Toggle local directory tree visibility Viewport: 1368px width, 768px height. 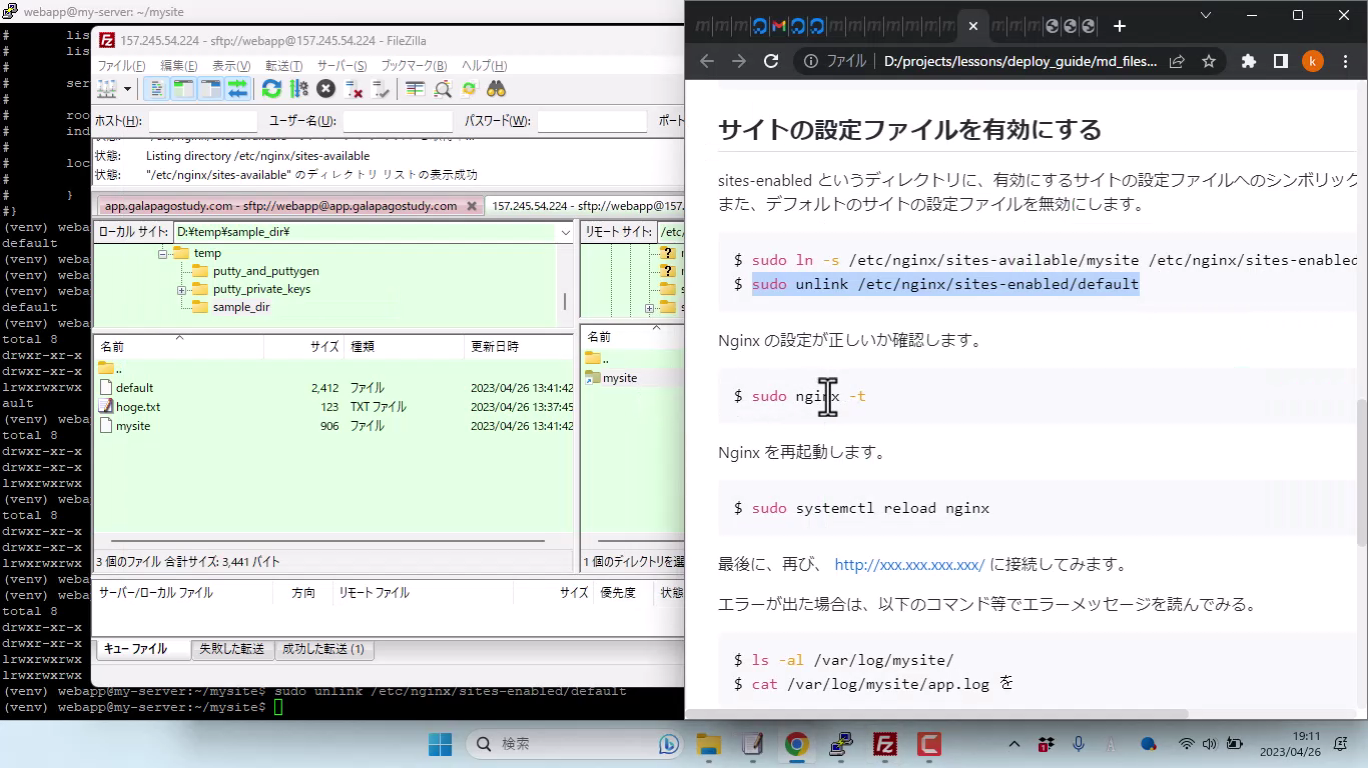[183, 89]
